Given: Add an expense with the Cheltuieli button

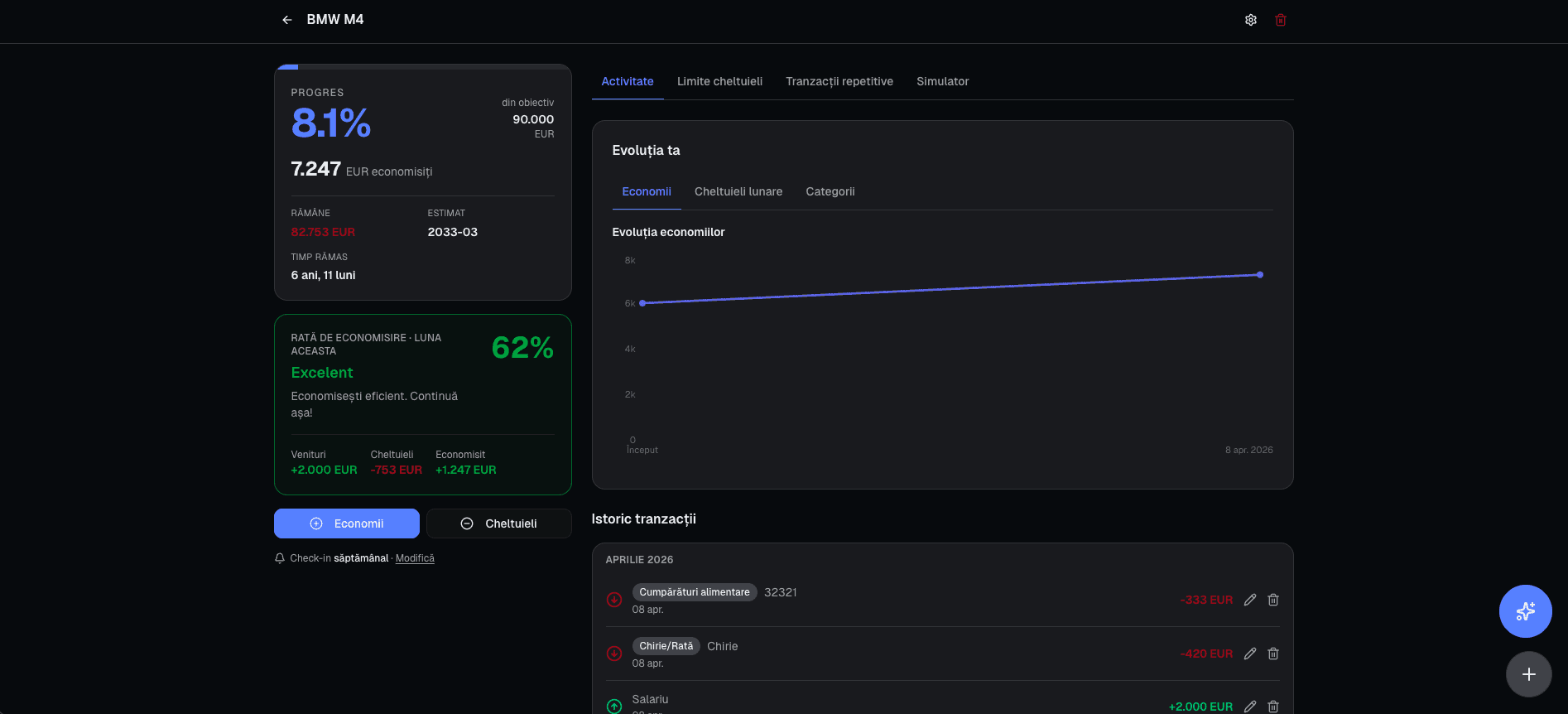Looking at the screenshot, I should pyautogui.click(x=499, y=523).
